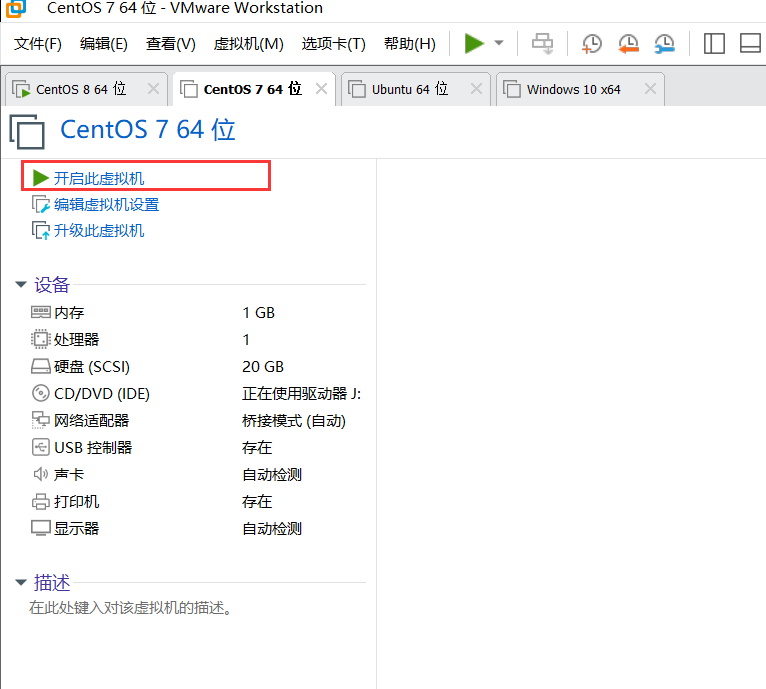Open snapshot manager via the wrench clock icon

click(x=665, y=43)
